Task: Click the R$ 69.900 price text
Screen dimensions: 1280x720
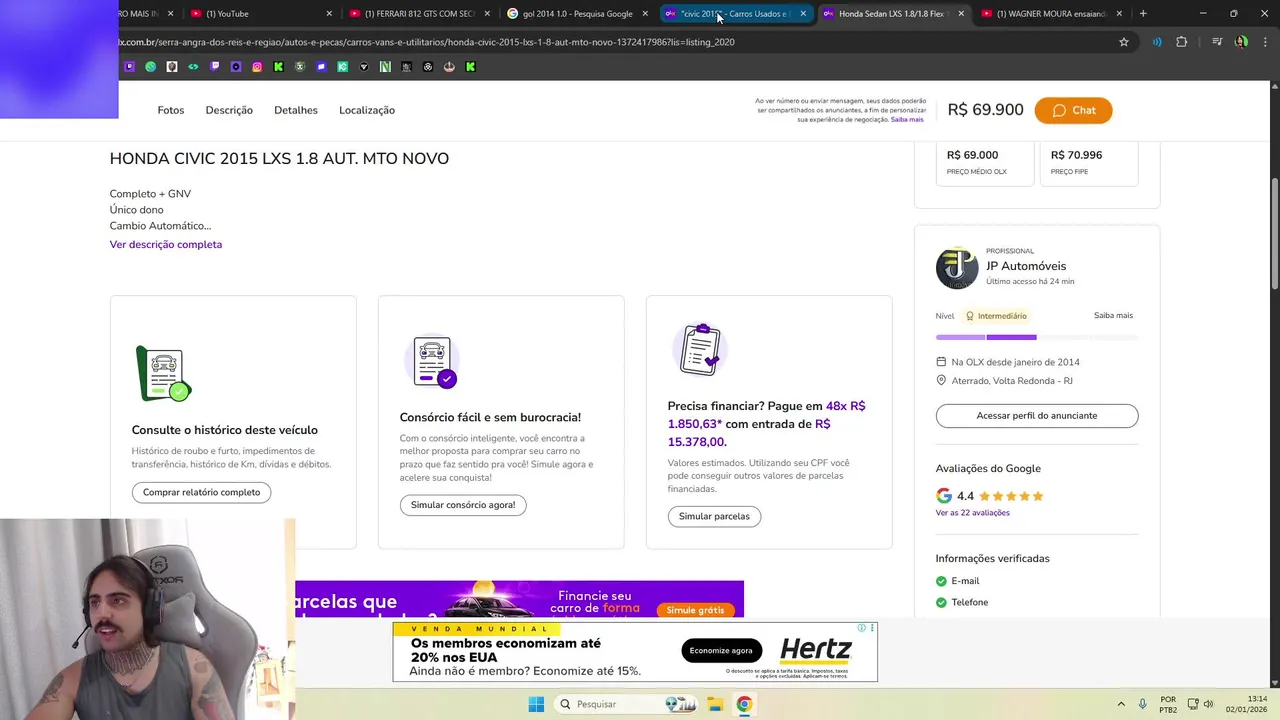Action: (986, 110)
